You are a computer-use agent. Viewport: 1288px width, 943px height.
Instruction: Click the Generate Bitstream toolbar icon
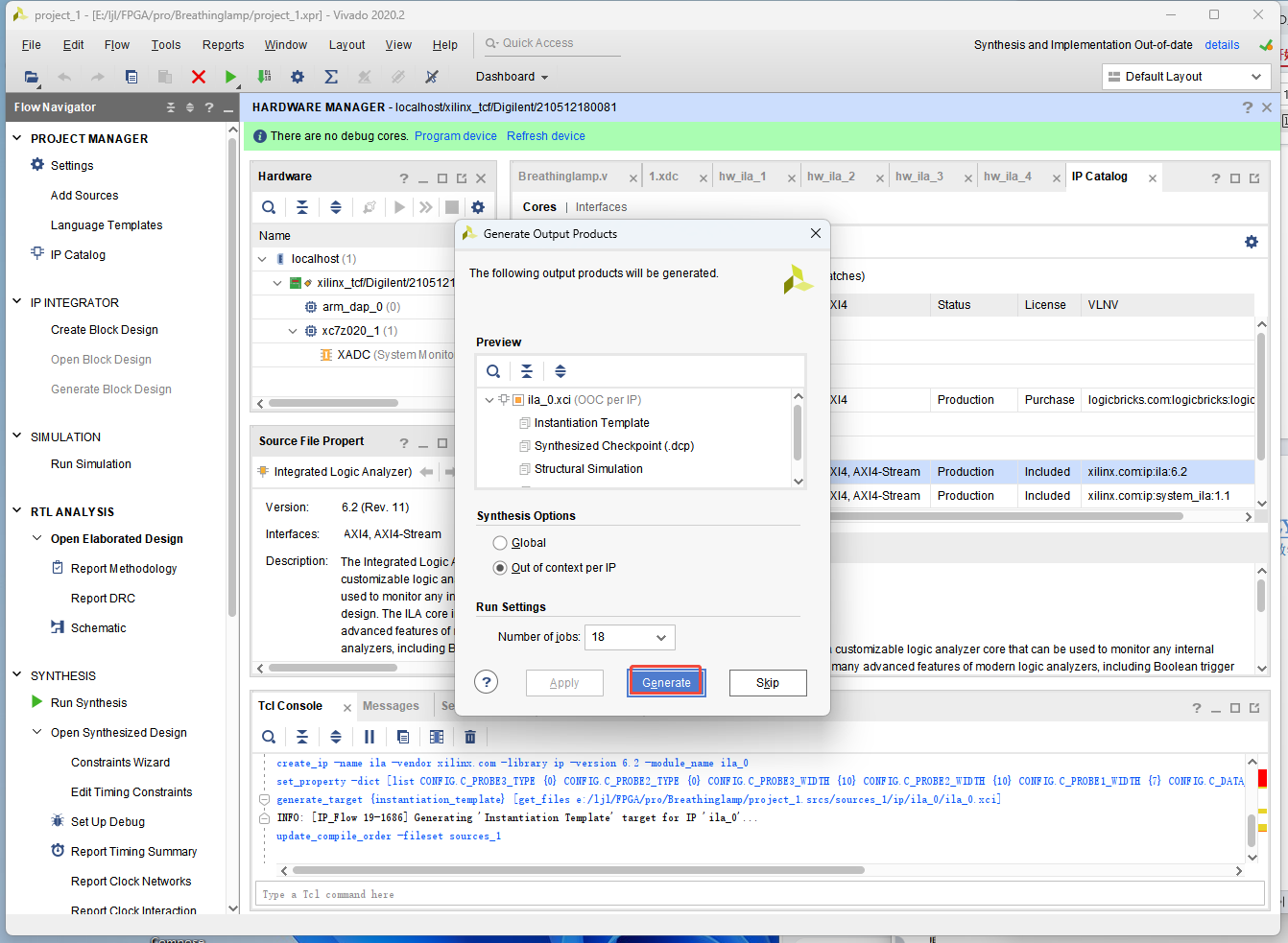(264, 77)
